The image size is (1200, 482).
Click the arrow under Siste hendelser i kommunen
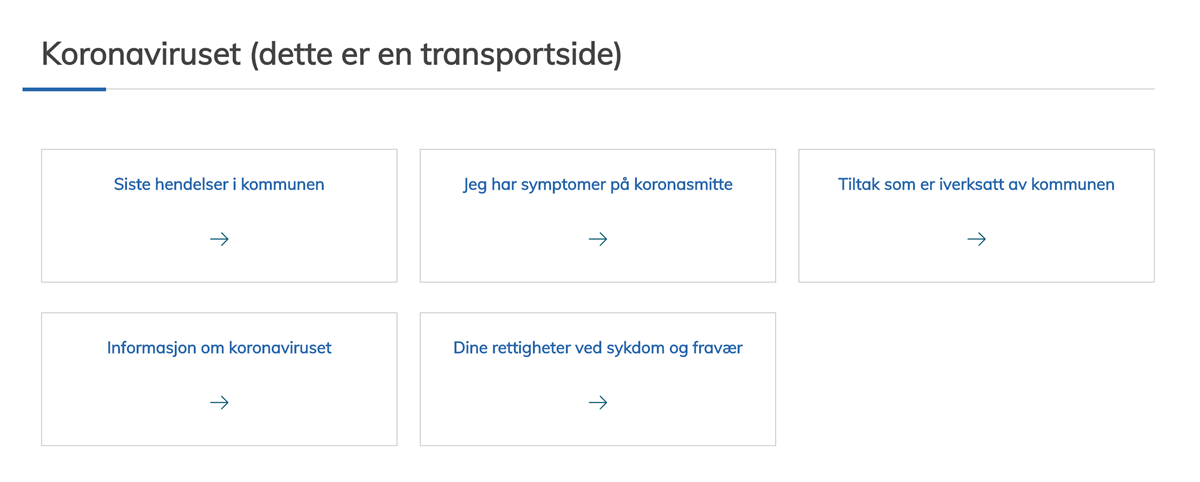tap(219, 239)
